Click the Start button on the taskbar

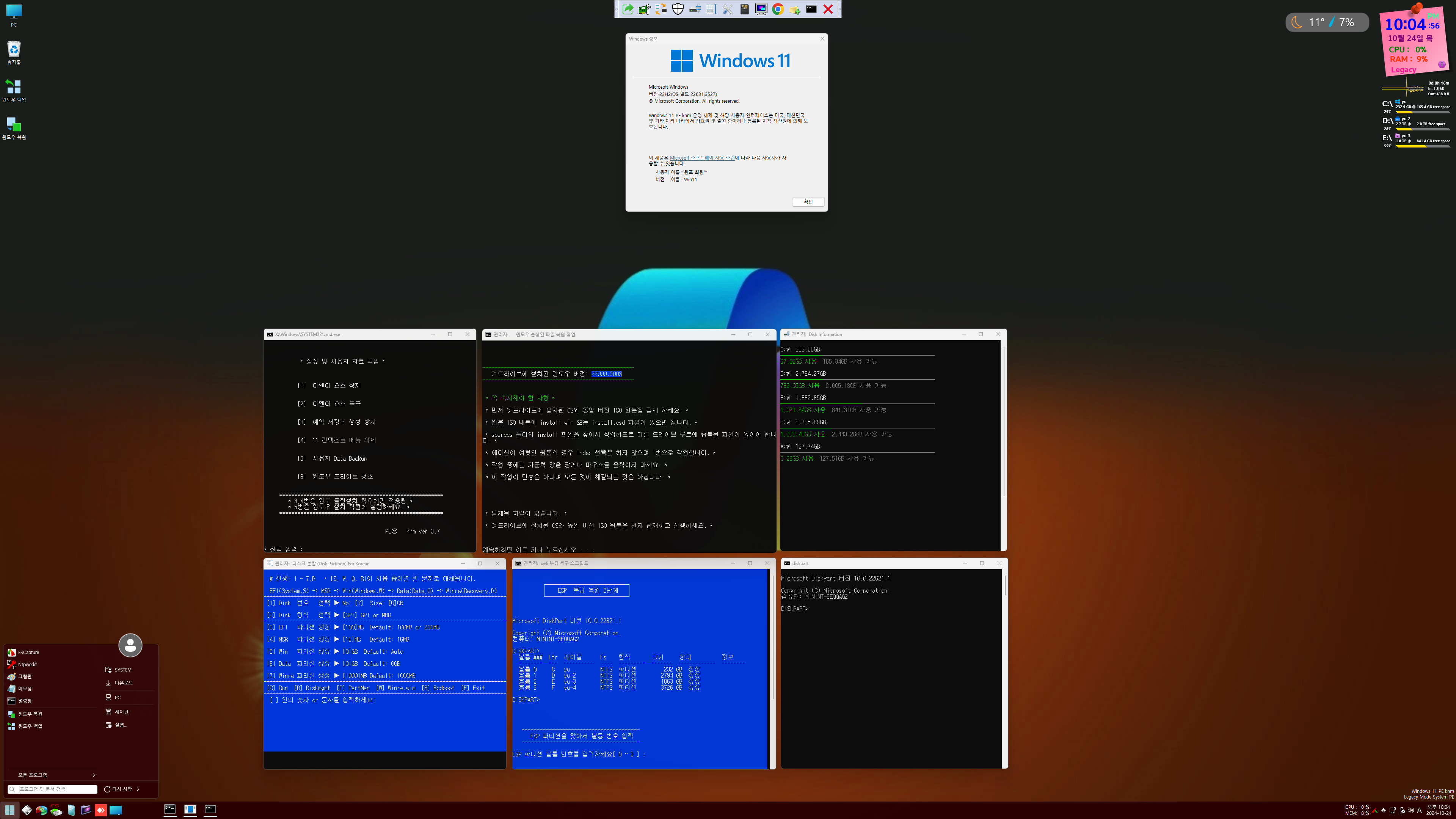pyautogui.click(x=9, y=810)
